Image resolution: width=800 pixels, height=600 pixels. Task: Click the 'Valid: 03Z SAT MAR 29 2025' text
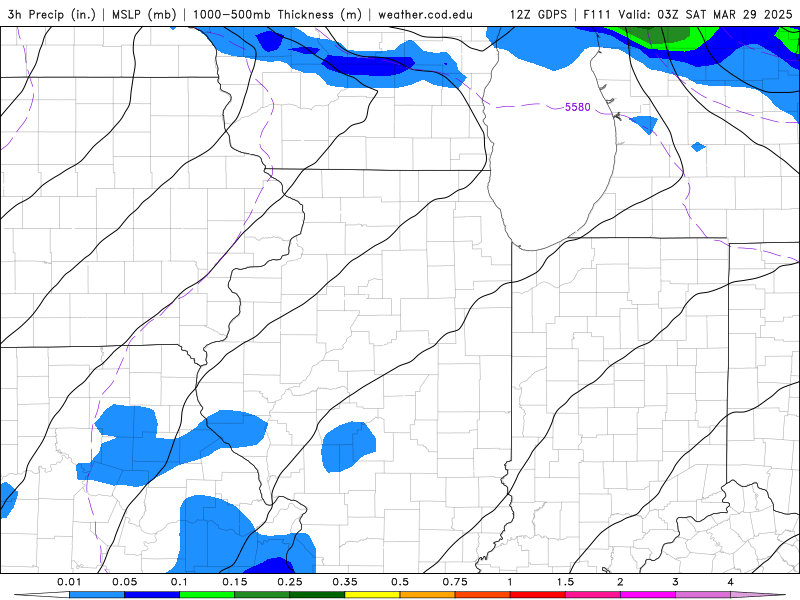tap(705, 14)
